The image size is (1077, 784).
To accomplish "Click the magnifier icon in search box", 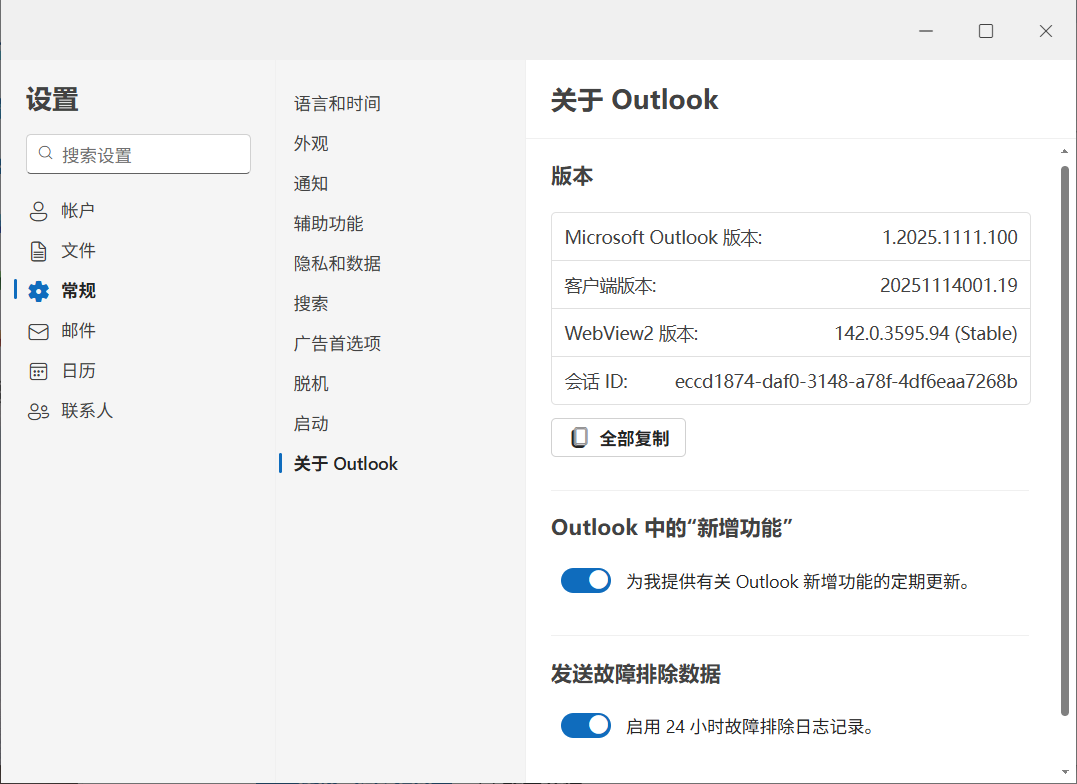I will [x=45, y=153].
